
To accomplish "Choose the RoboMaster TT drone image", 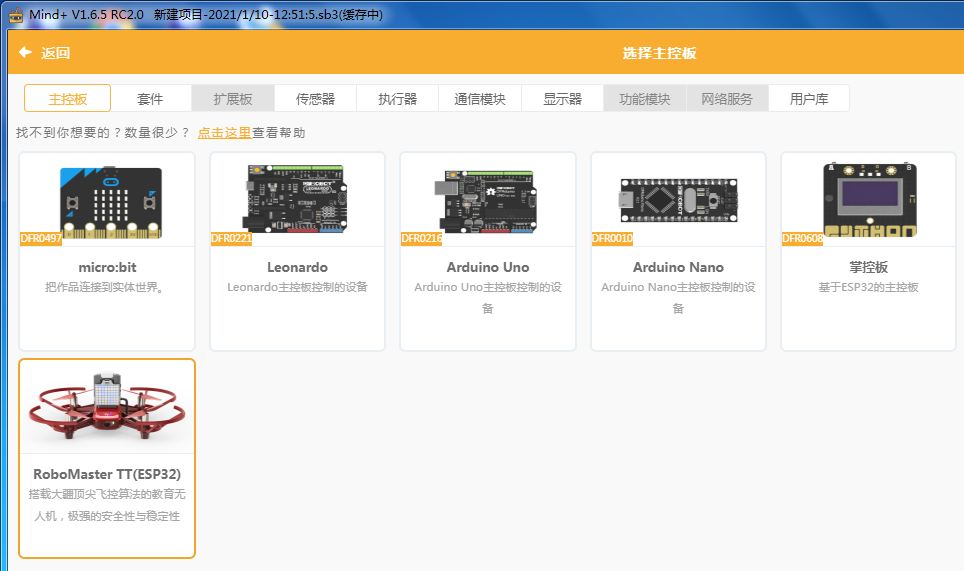I will pos(107,406).
